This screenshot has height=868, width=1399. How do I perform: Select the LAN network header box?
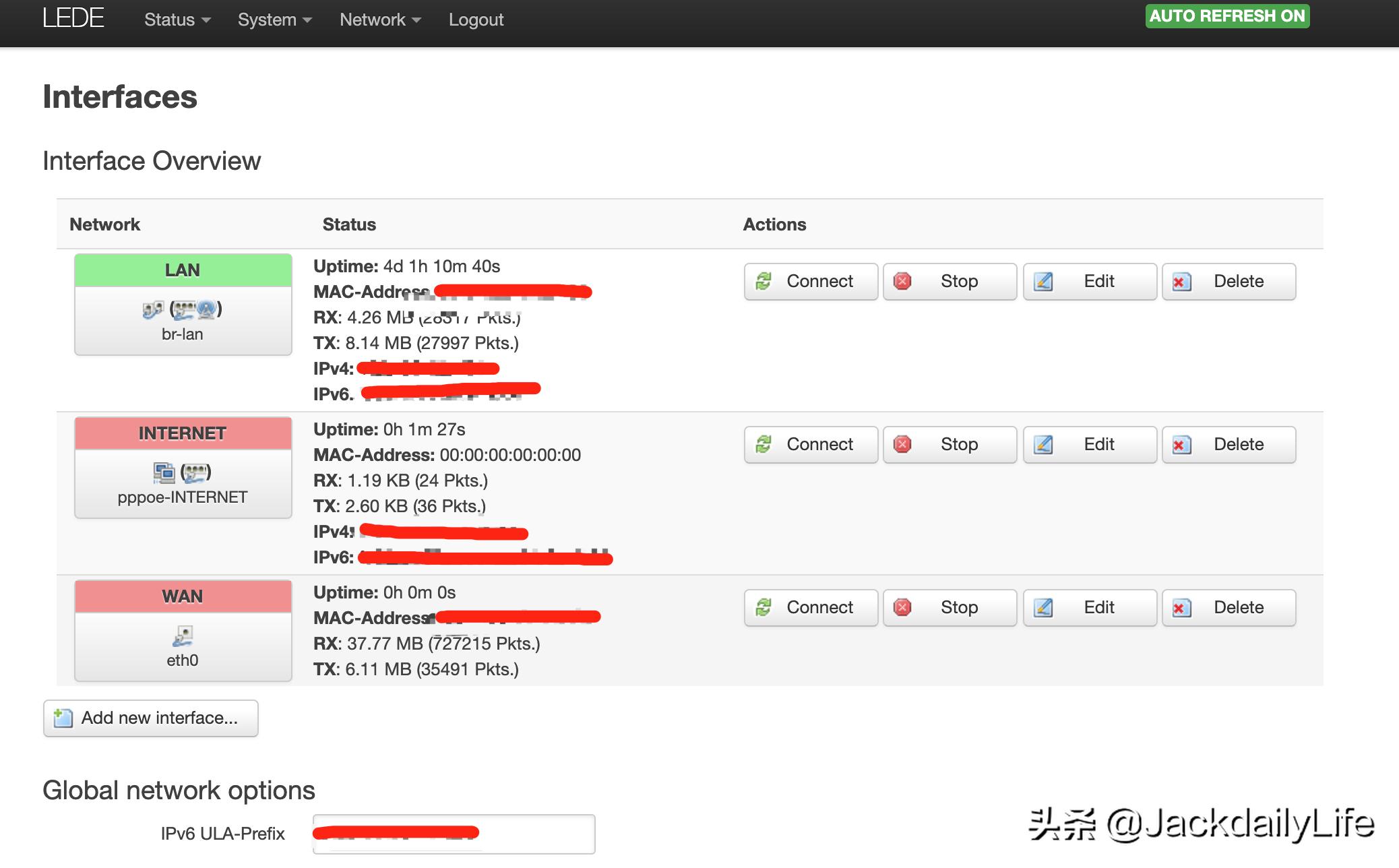tap(183, 270)
